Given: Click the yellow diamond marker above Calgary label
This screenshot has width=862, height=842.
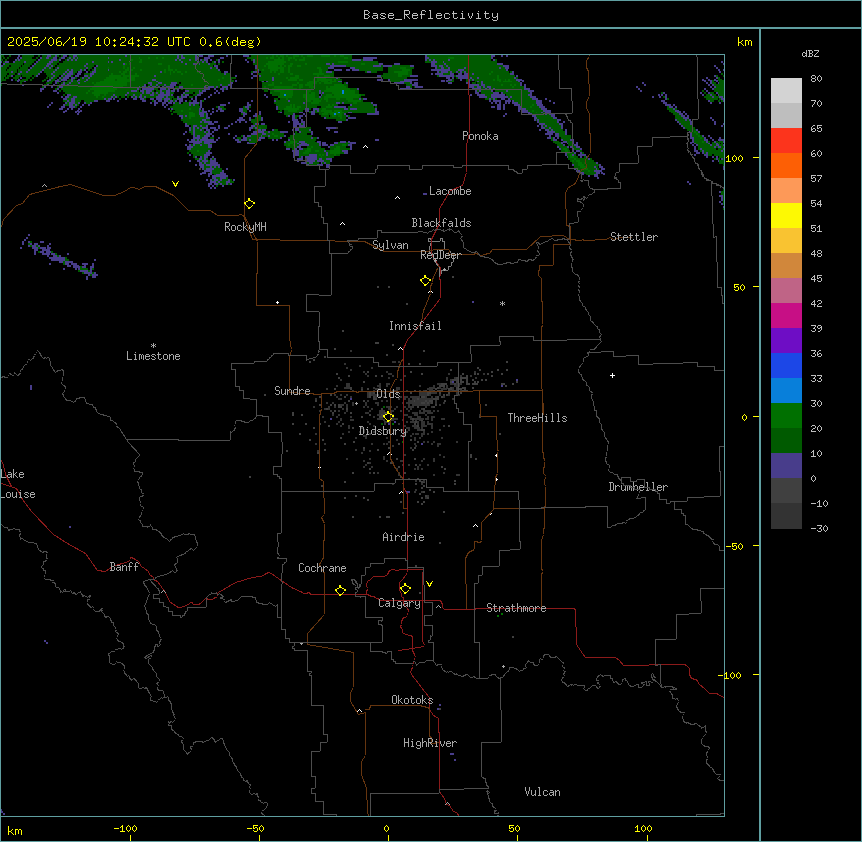Looking at the screenshot, I should [x=405, y=589].
